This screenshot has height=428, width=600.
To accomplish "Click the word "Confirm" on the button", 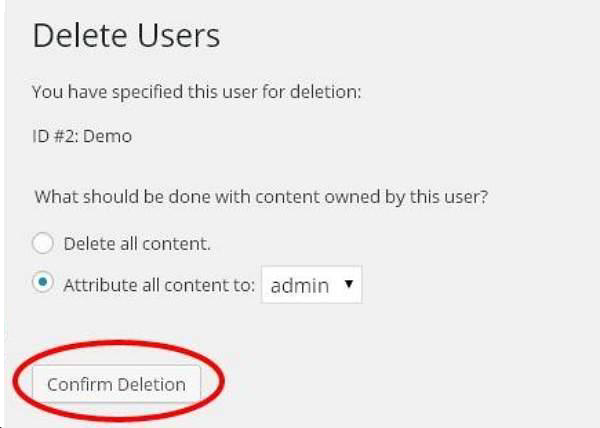I will 79,384.
